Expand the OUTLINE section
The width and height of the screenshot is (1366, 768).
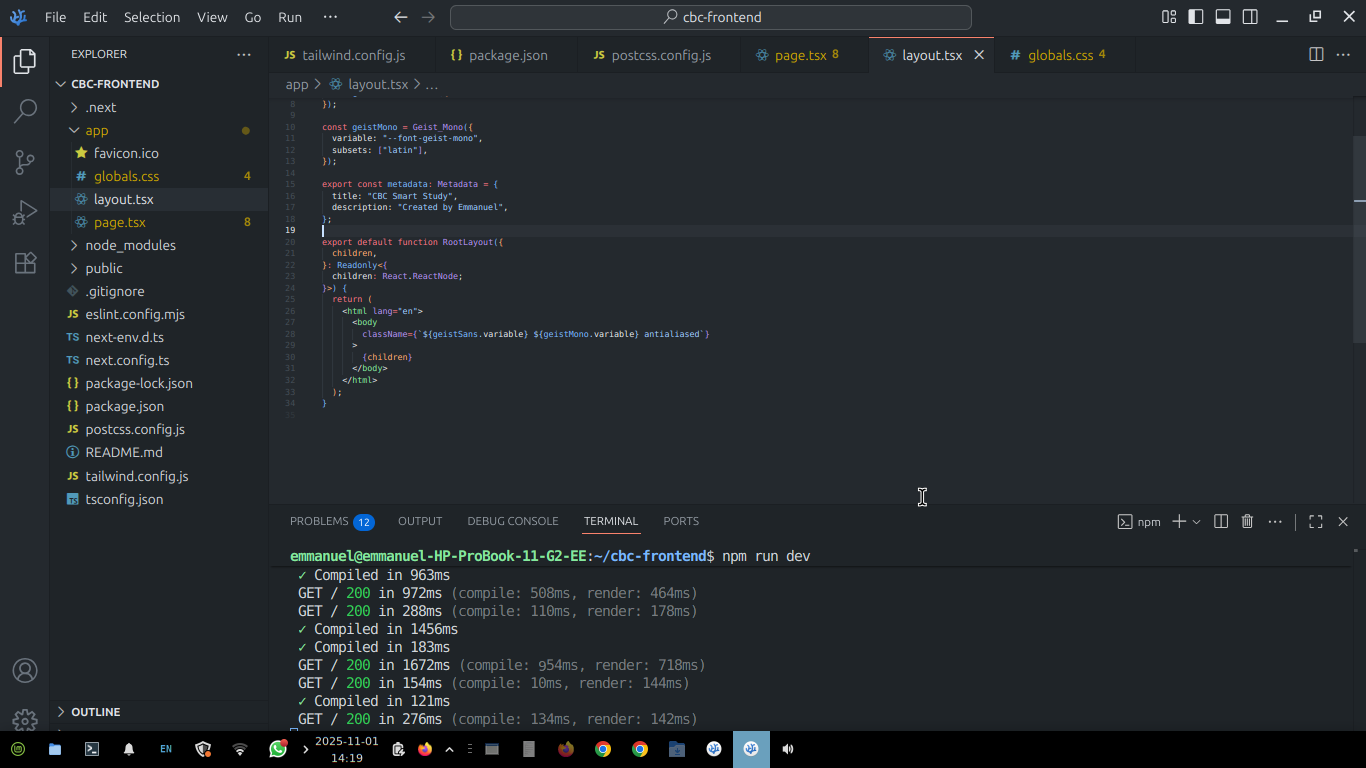95,712
